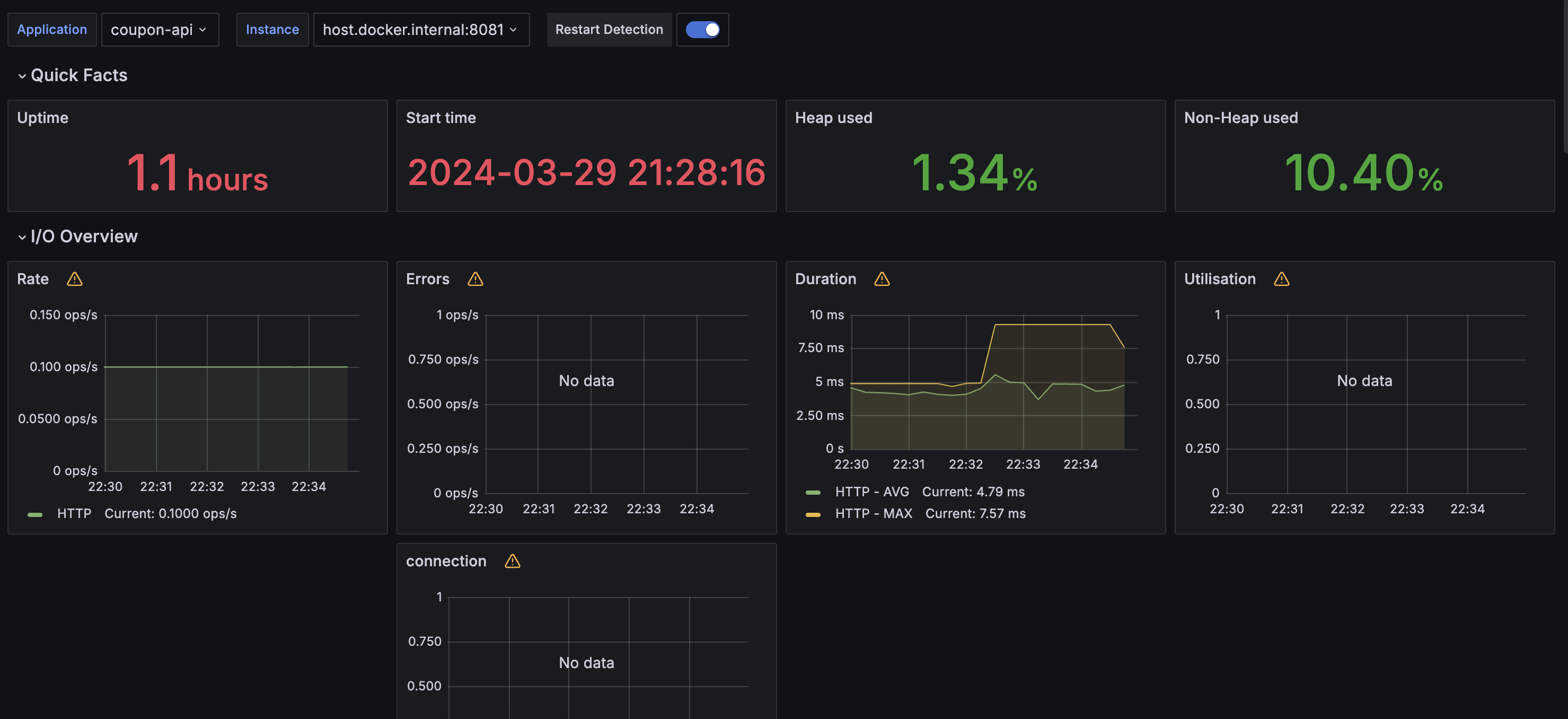
Task: Click the Errors panel warning icon
Action: [475, 279]
